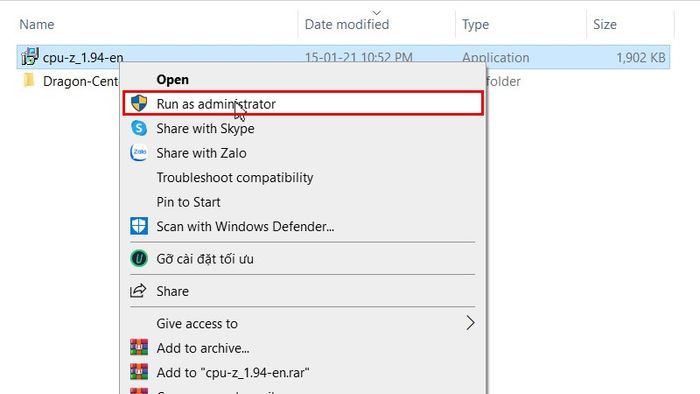This screenshot has width=700, height=394.
Task: Click the Skype icon in context menu
Action: click(x=139, y=128)
